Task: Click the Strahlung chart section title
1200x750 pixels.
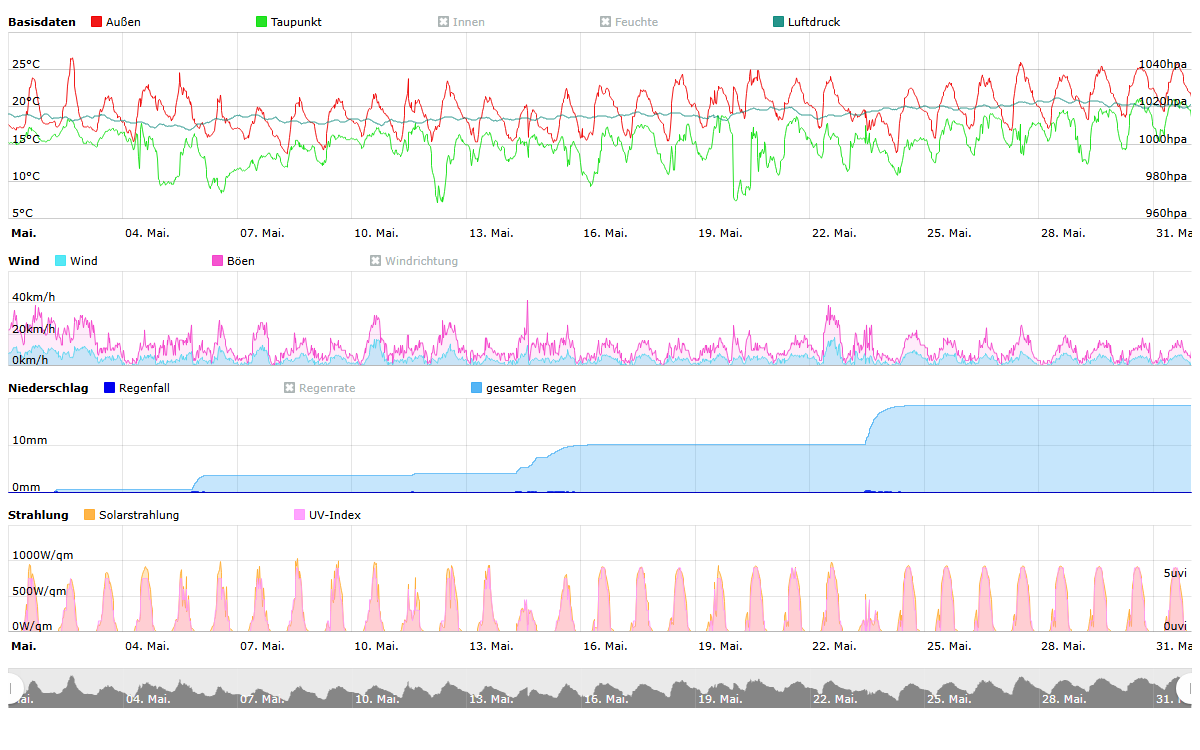Action: point(38,515)
